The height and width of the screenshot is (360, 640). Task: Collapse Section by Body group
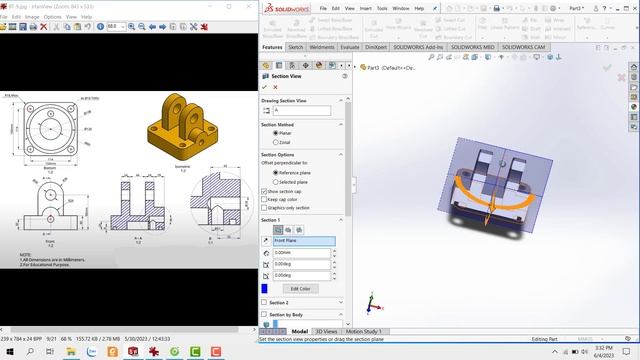pos(341,315)
